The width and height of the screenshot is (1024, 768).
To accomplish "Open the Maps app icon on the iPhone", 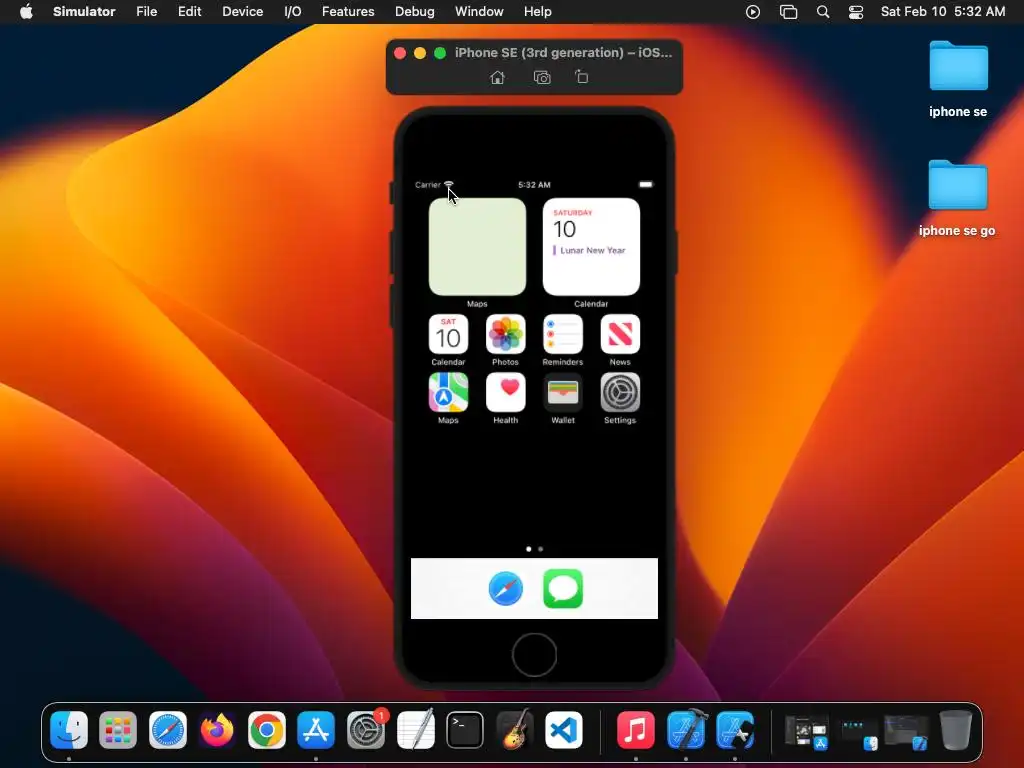I will click(x=448, y=392).
